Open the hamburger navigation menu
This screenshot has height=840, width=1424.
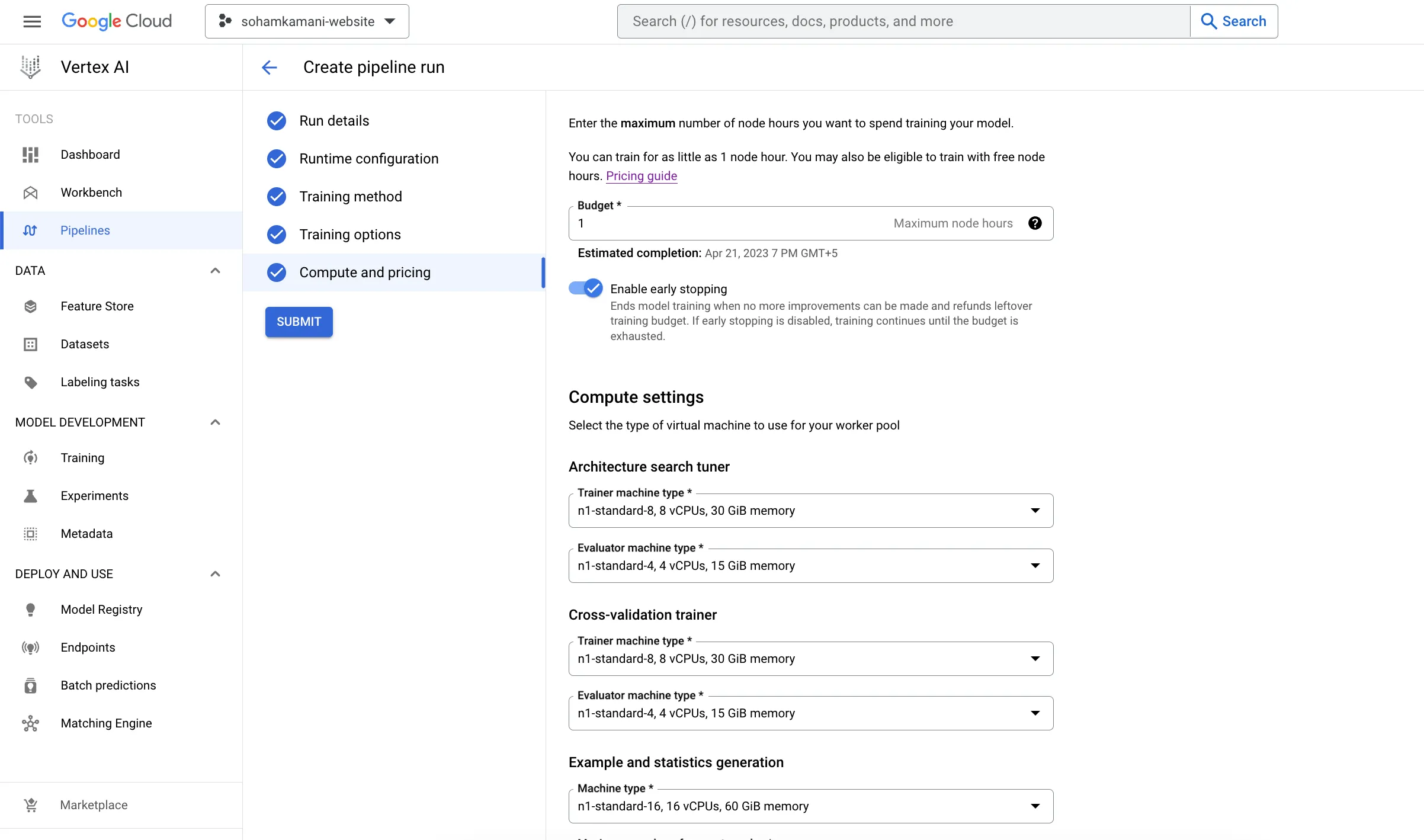pos(32,21)
